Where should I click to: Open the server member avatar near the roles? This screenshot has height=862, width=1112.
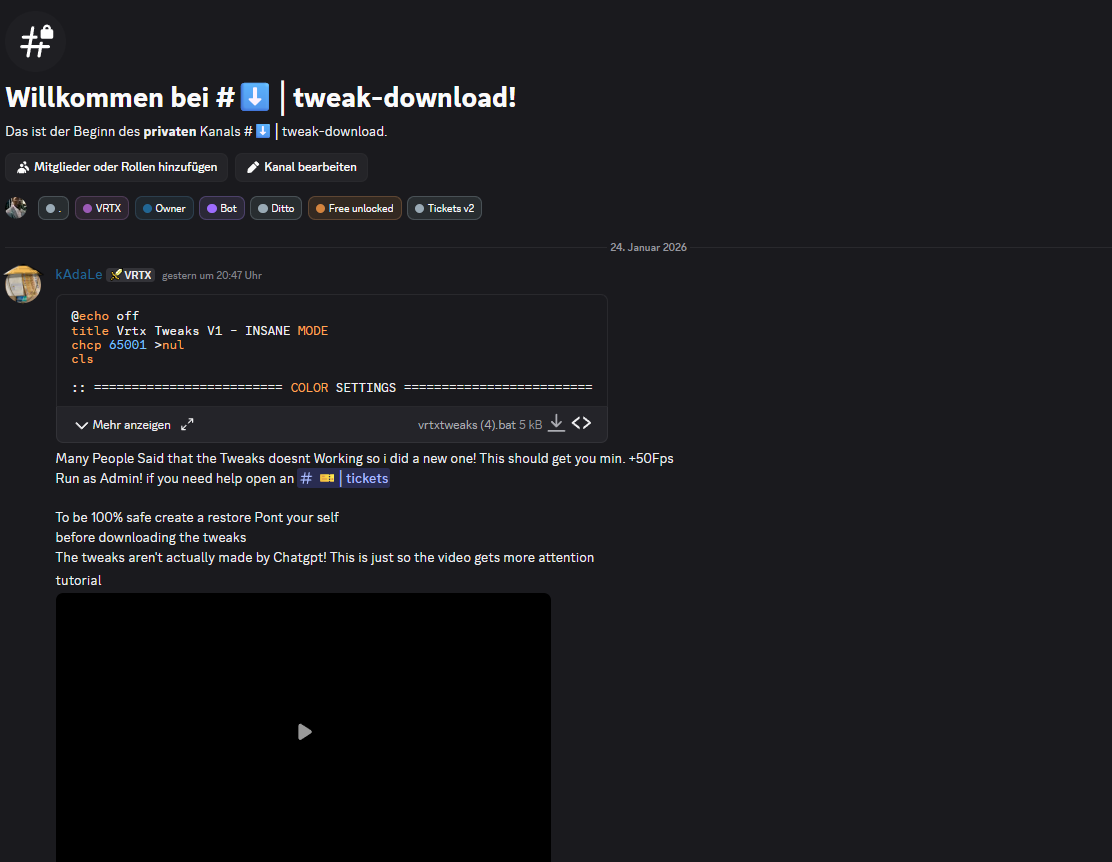(x=16, y=208)
